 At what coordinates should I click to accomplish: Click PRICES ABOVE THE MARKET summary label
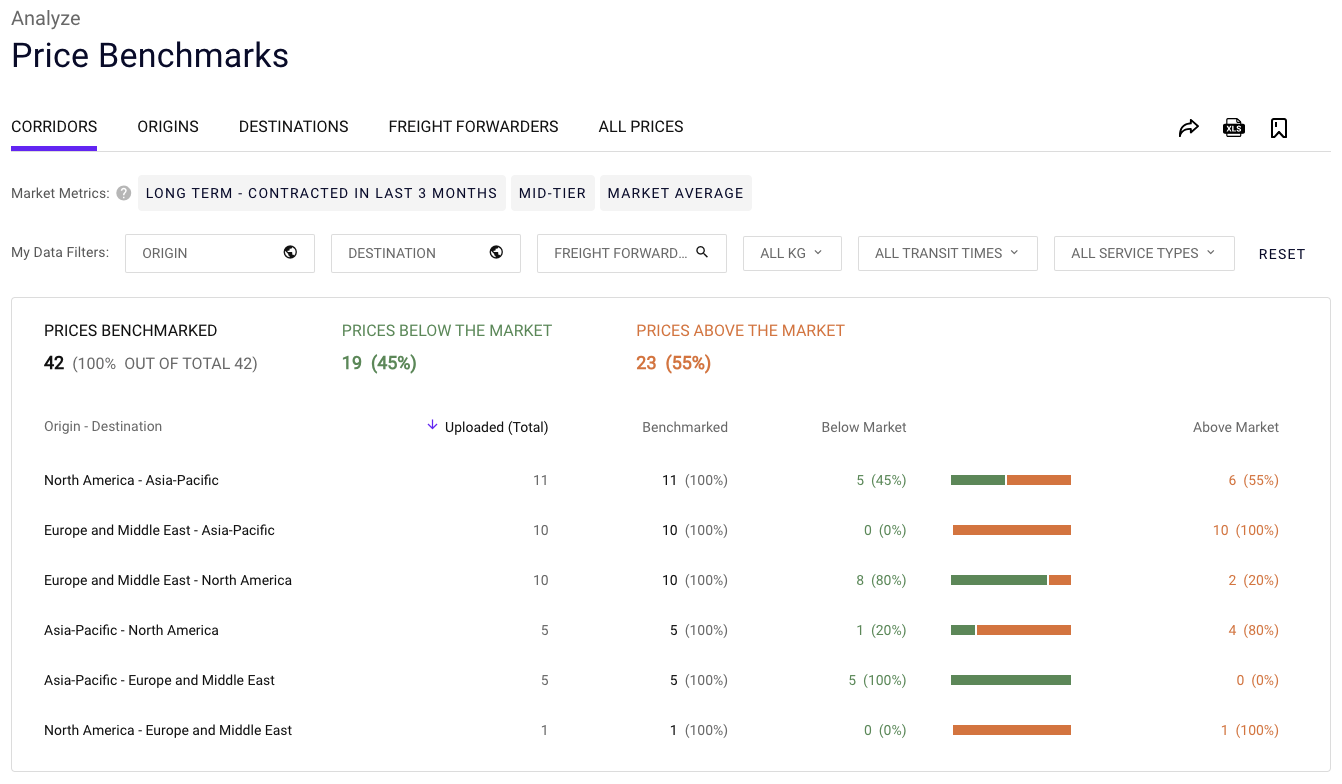[x=740, y=330]
